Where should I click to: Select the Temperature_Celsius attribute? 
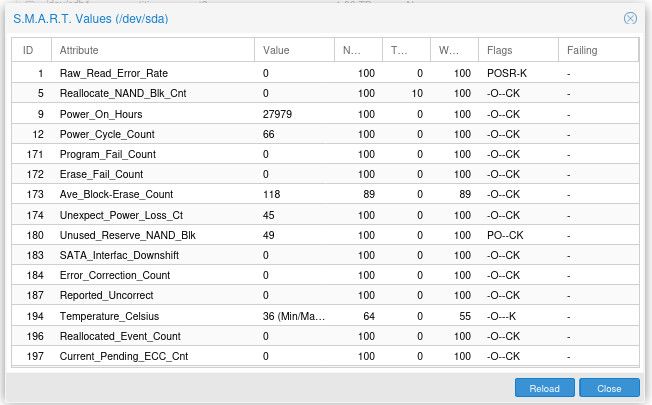(109, 316)
